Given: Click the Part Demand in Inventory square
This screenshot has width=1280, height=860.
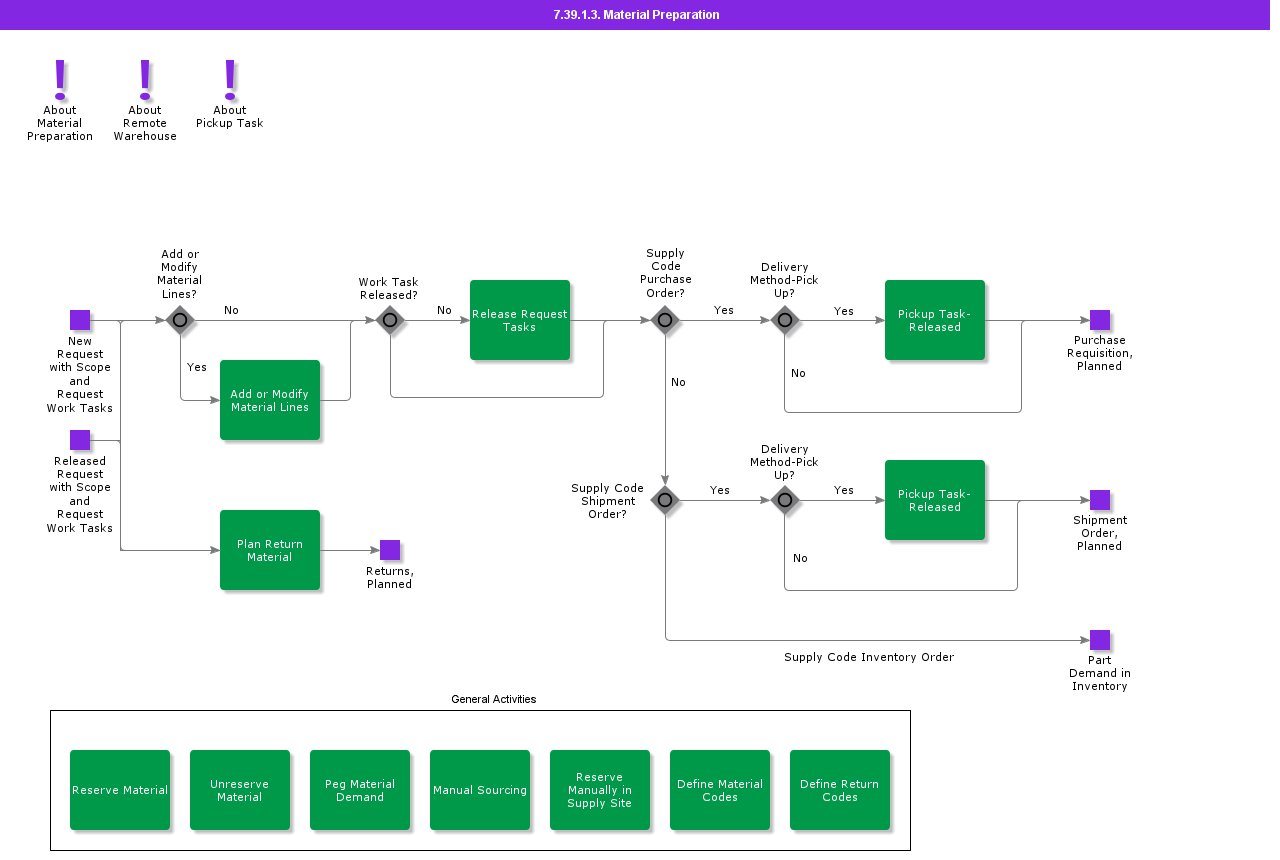Looking at the screenshot, I should [1100, 640].
